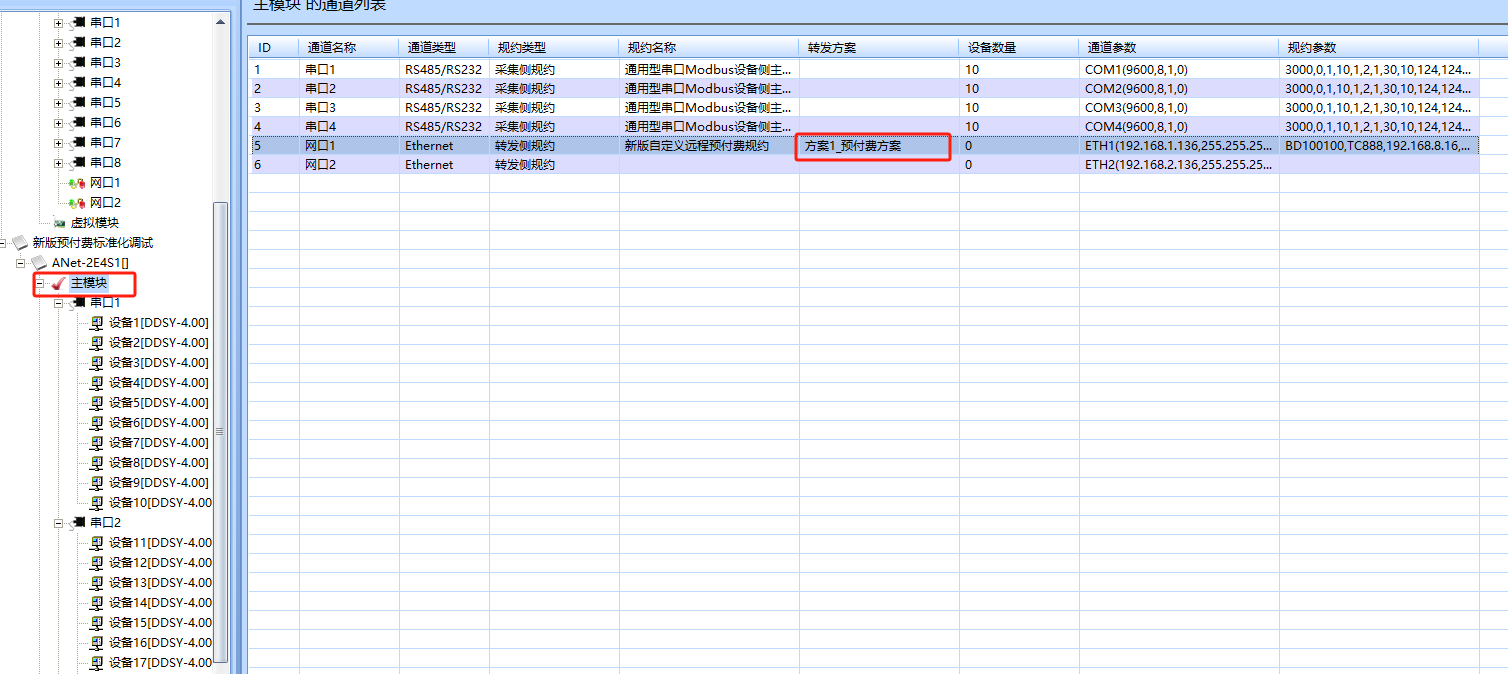Click the 主模块 red checkmark icon
Viewport: 1508px width, 674px height.
click(x=58, y=283)
